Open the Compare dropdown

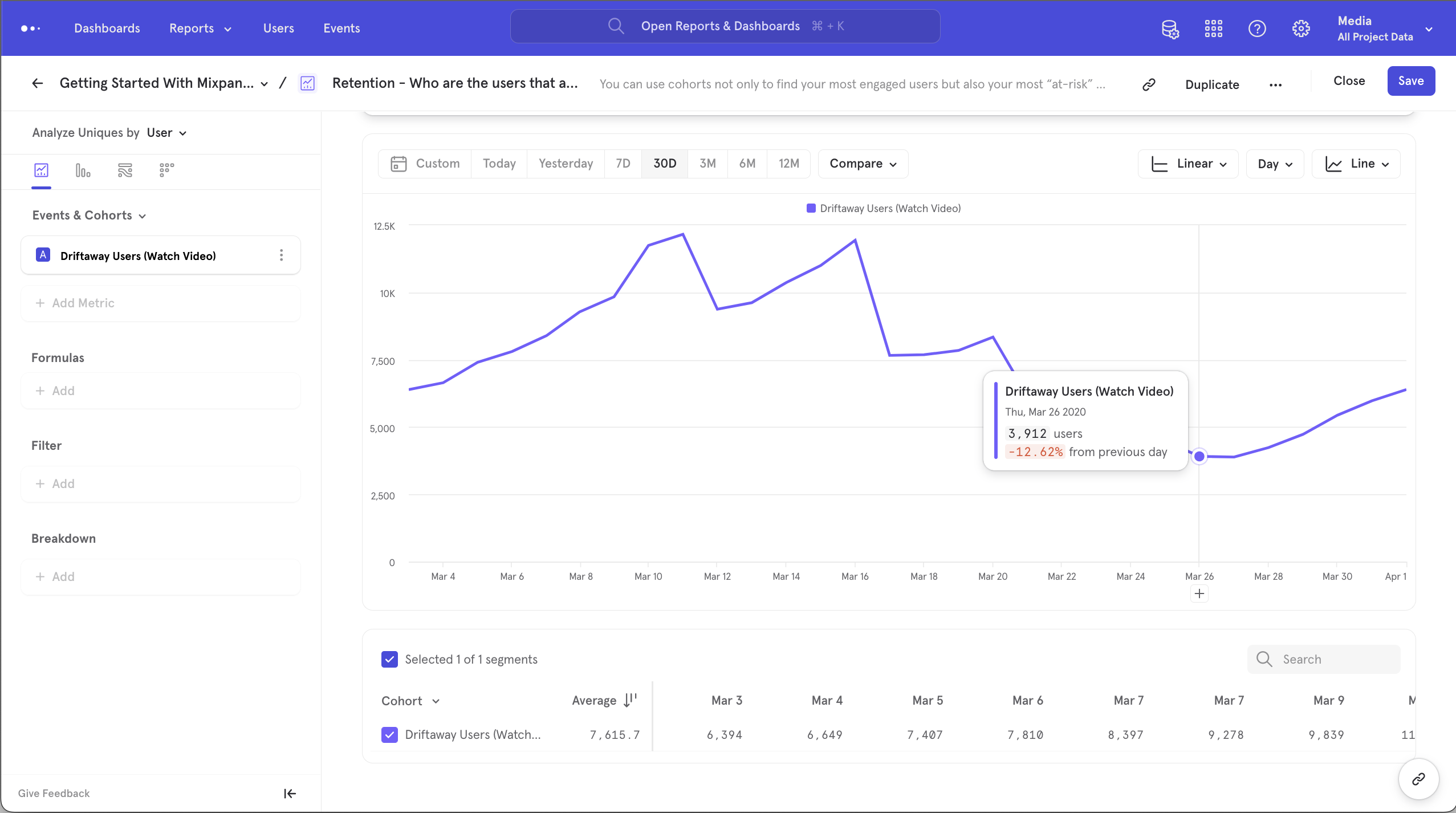[863, 164]
